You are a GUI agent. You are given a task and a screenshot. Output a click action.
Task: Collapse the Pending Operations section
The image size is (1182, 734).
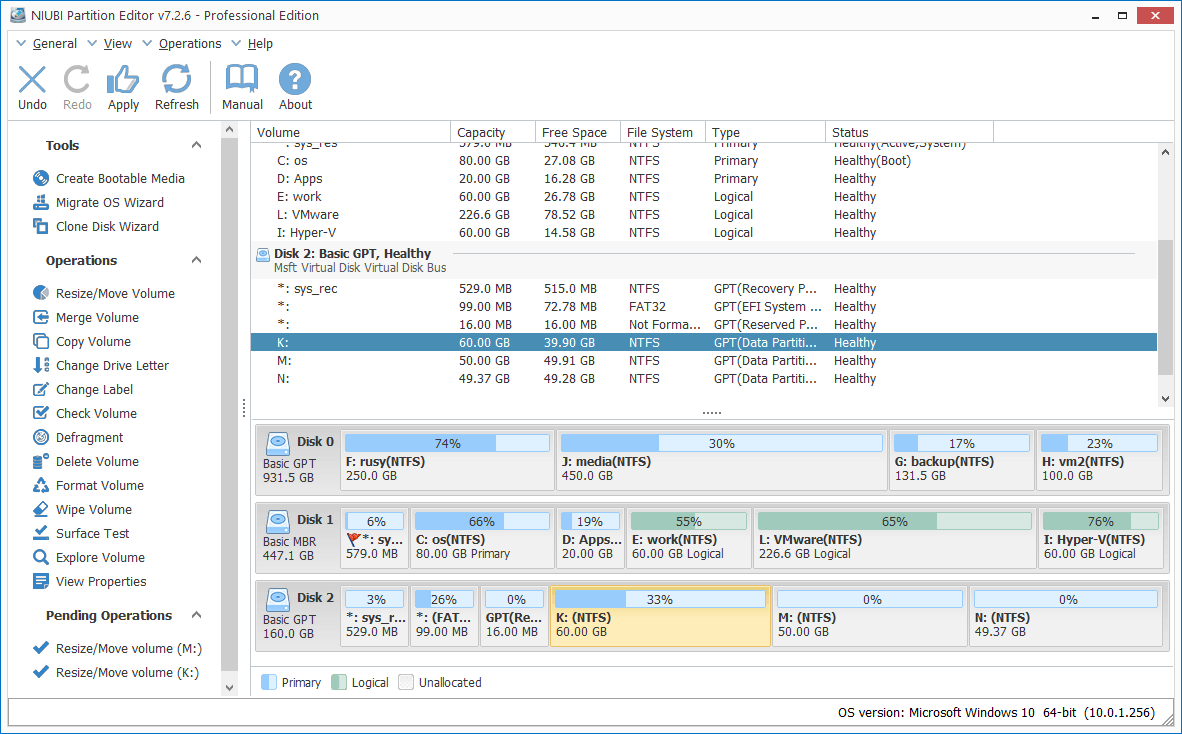click(197, 616)
